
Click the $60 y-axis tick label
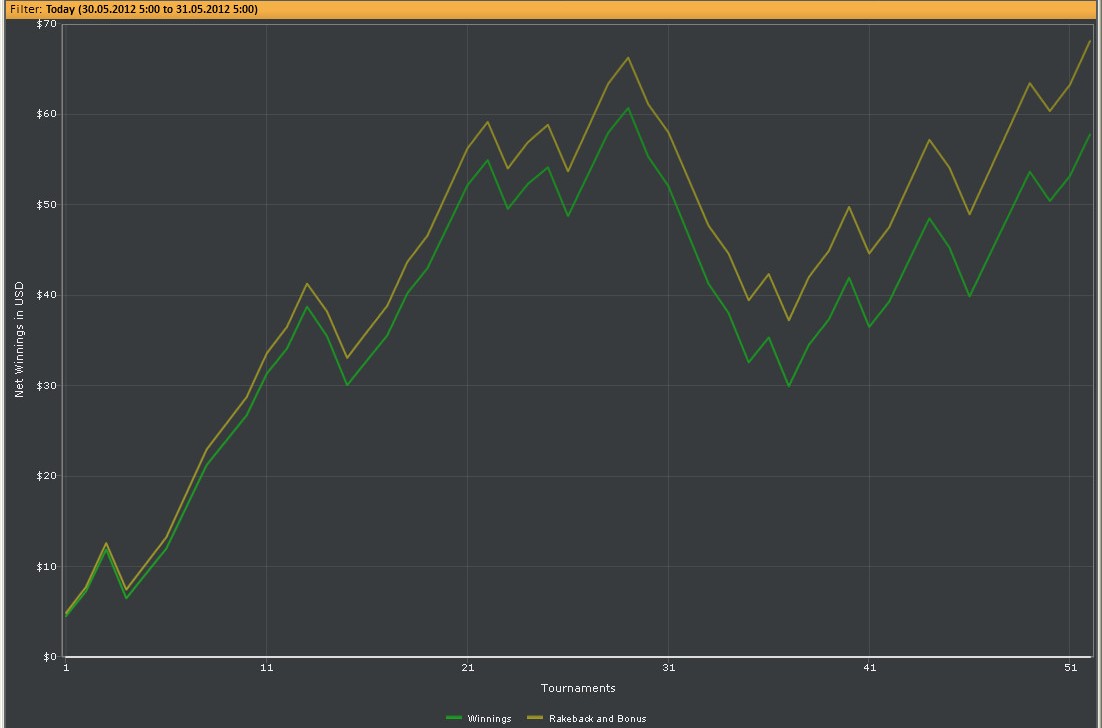coord(46,114)
